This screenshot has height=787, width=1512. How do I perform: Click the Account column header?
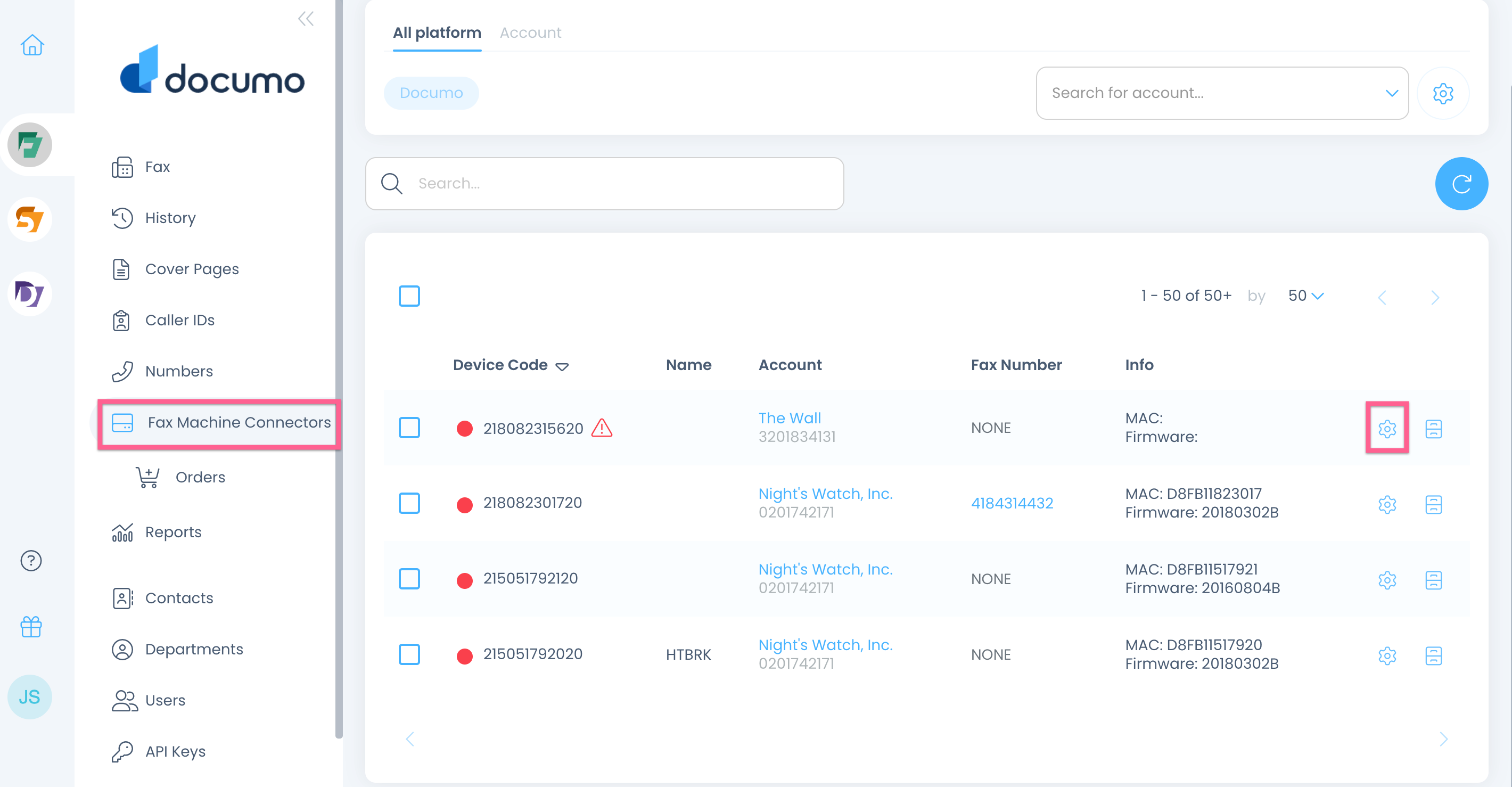click(790, 365)
